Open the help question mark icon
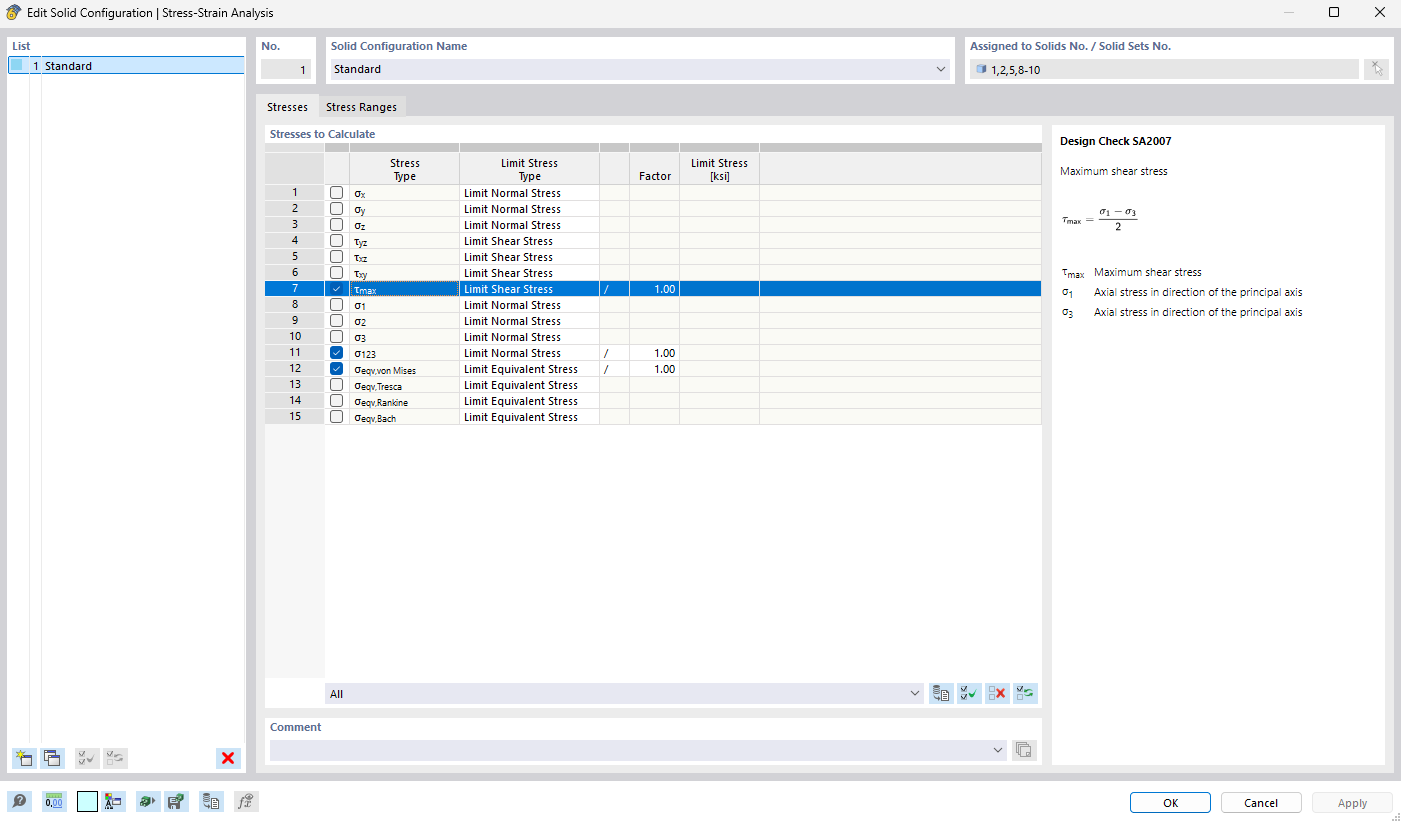This screenshot has width=1401, height=821. (x=20, y=801)
